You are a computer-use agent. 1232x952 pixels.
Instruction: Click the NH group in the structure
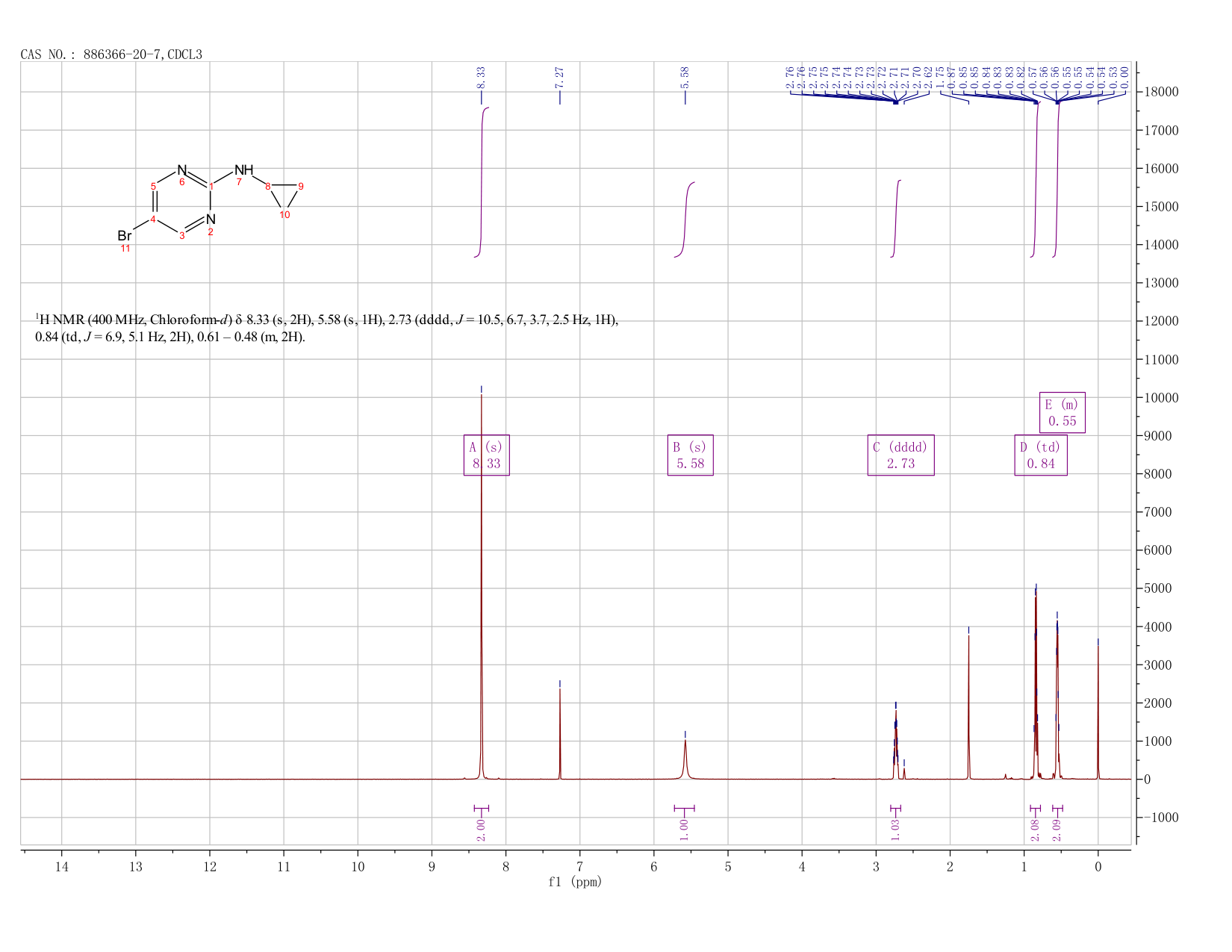[244, 169]
